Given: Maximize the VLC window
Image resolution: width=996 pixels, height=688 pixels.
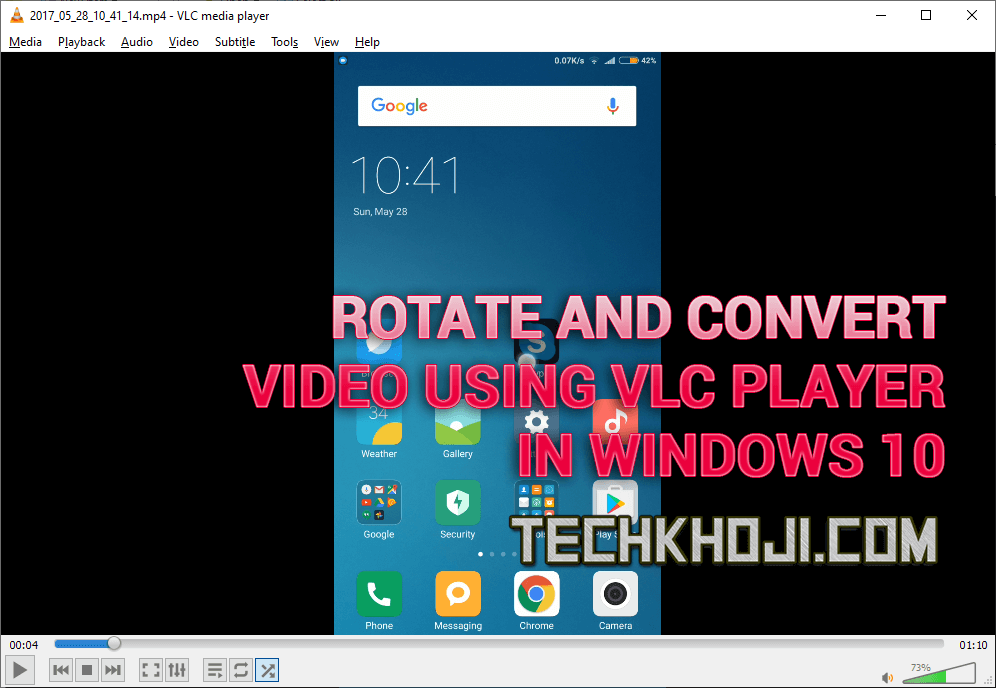Looking at the screenshot, I should pyautogui.click(x=926, y=15).
